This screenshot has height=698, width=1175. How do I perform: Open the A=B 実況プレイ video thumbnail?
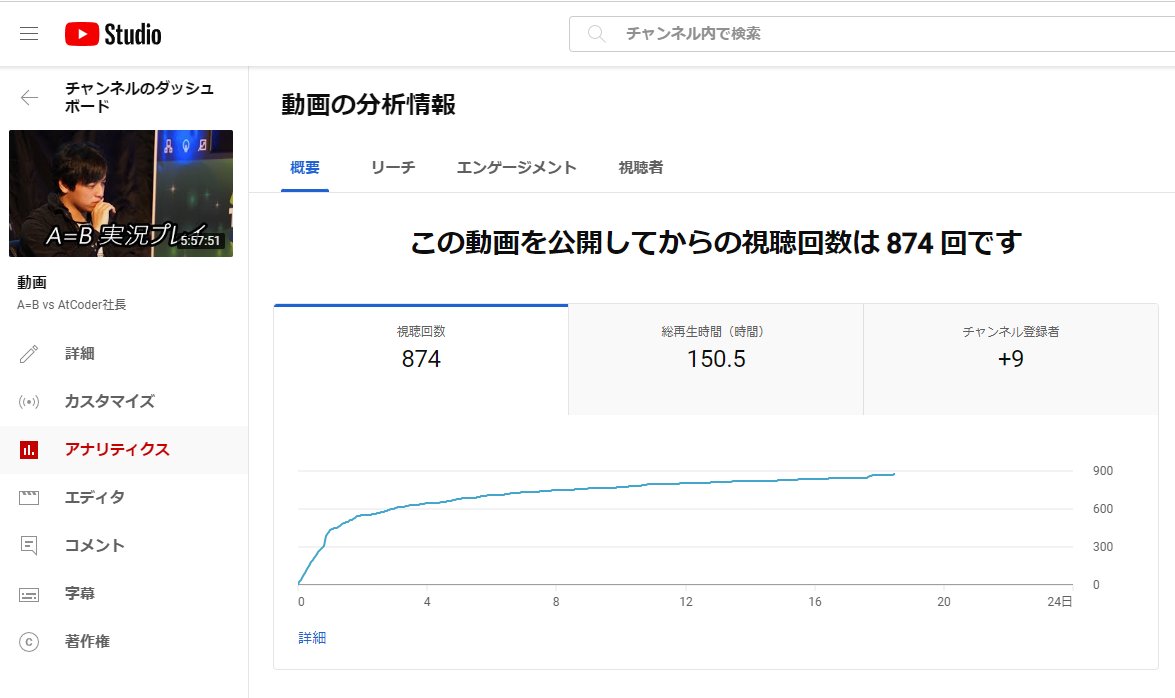point(120,193)
